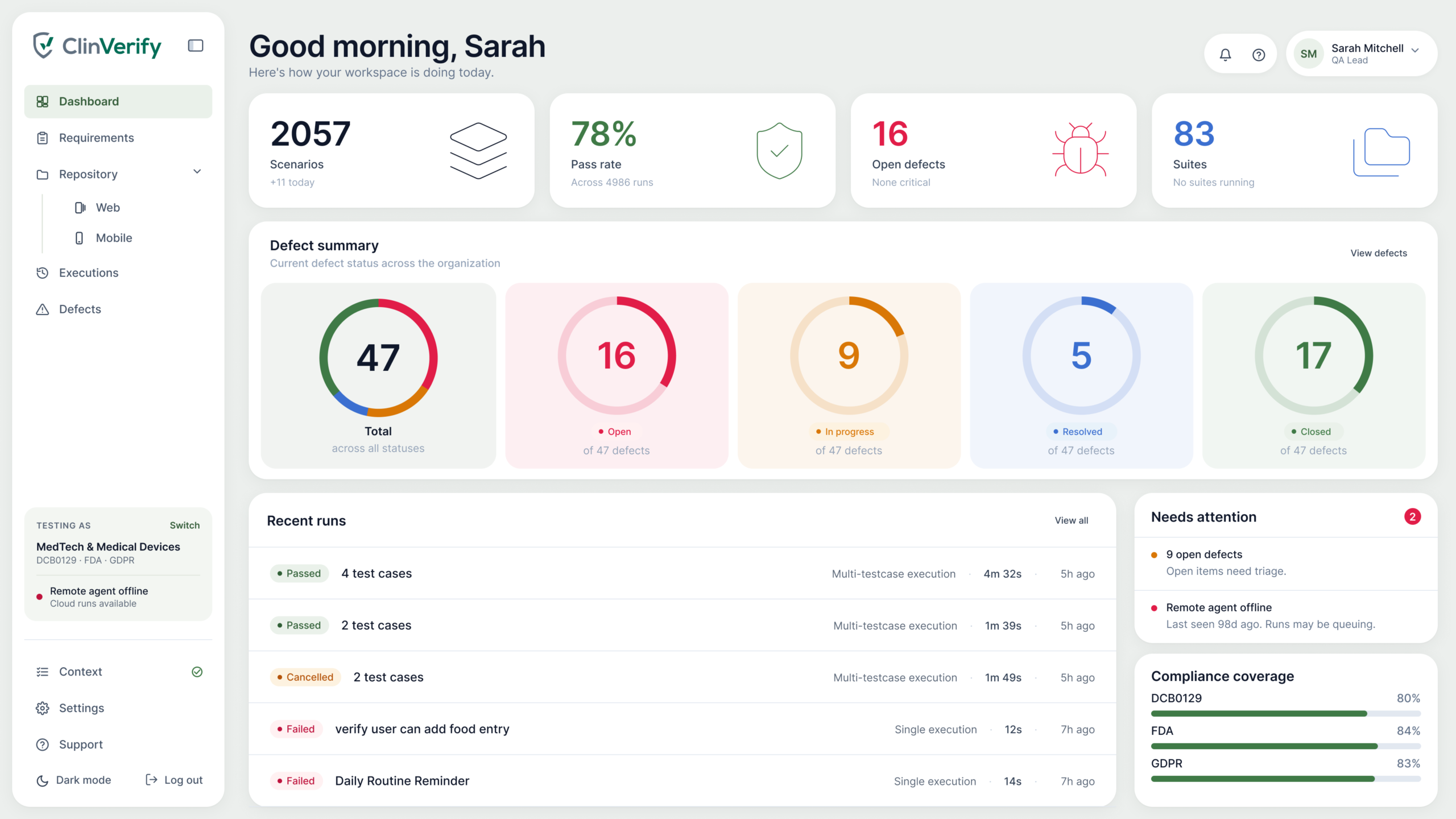Click the Requirements clipboard icon
This screenshot has width=1456, height=819.
pyautogui.click(x=43, y=138)
